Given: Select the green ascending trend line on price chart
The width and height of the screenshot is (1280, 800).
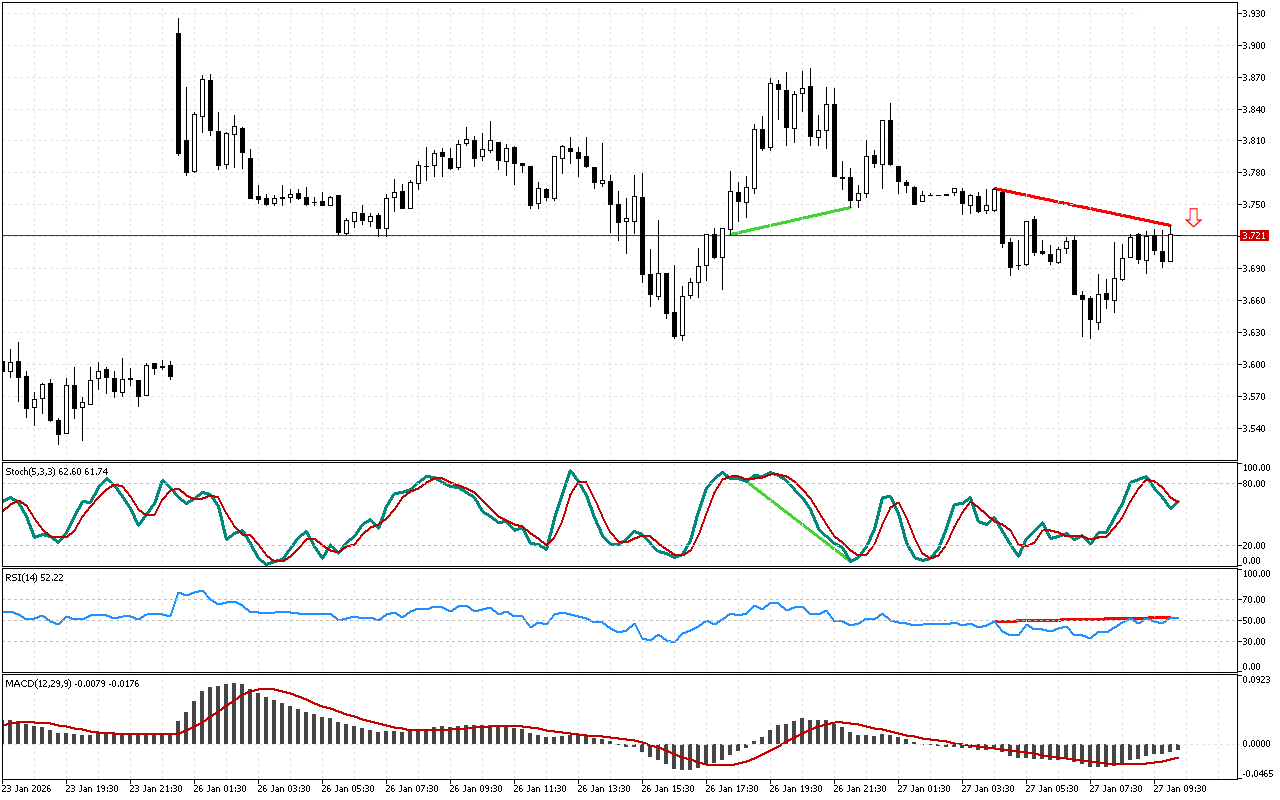Looking at the screenshot, I should [x=790, y=221].
